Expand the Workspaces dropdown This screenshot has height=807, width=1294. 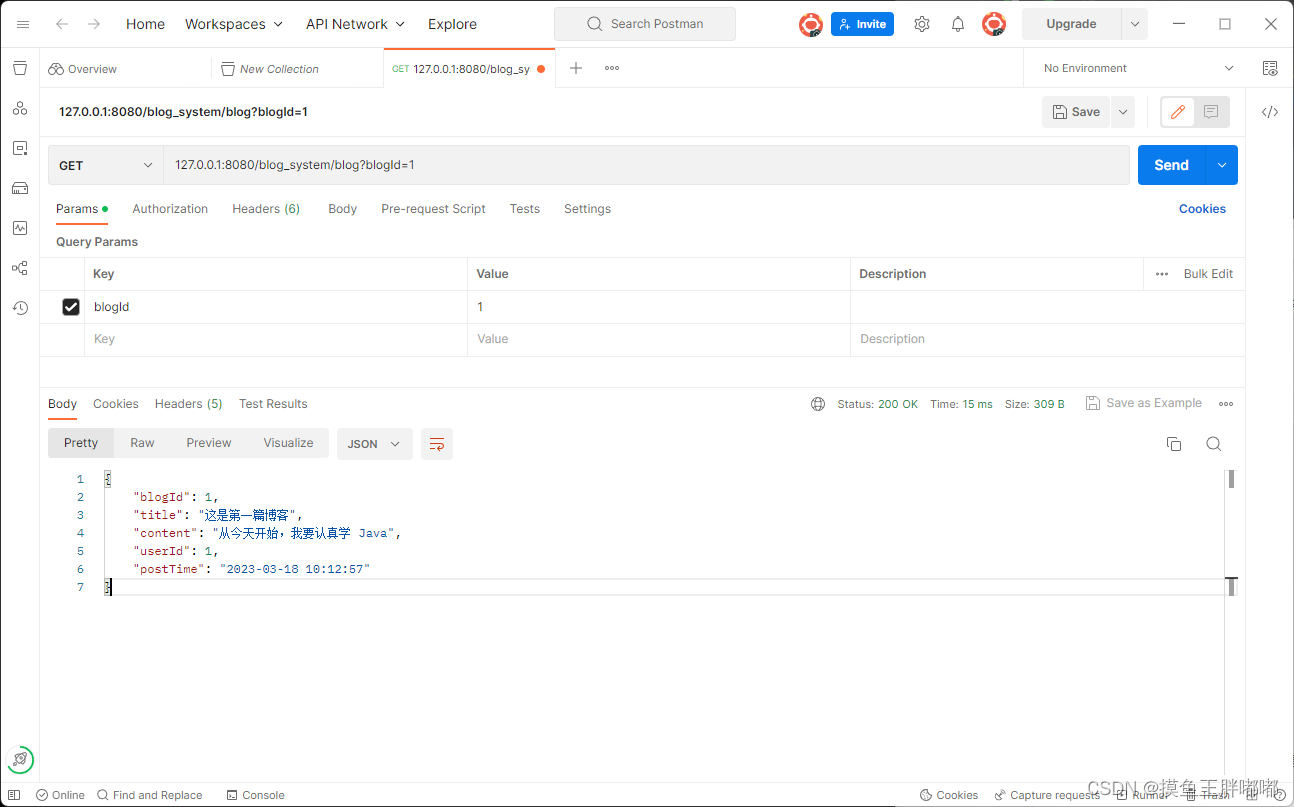pyautogui.click(x=234, y=24)
